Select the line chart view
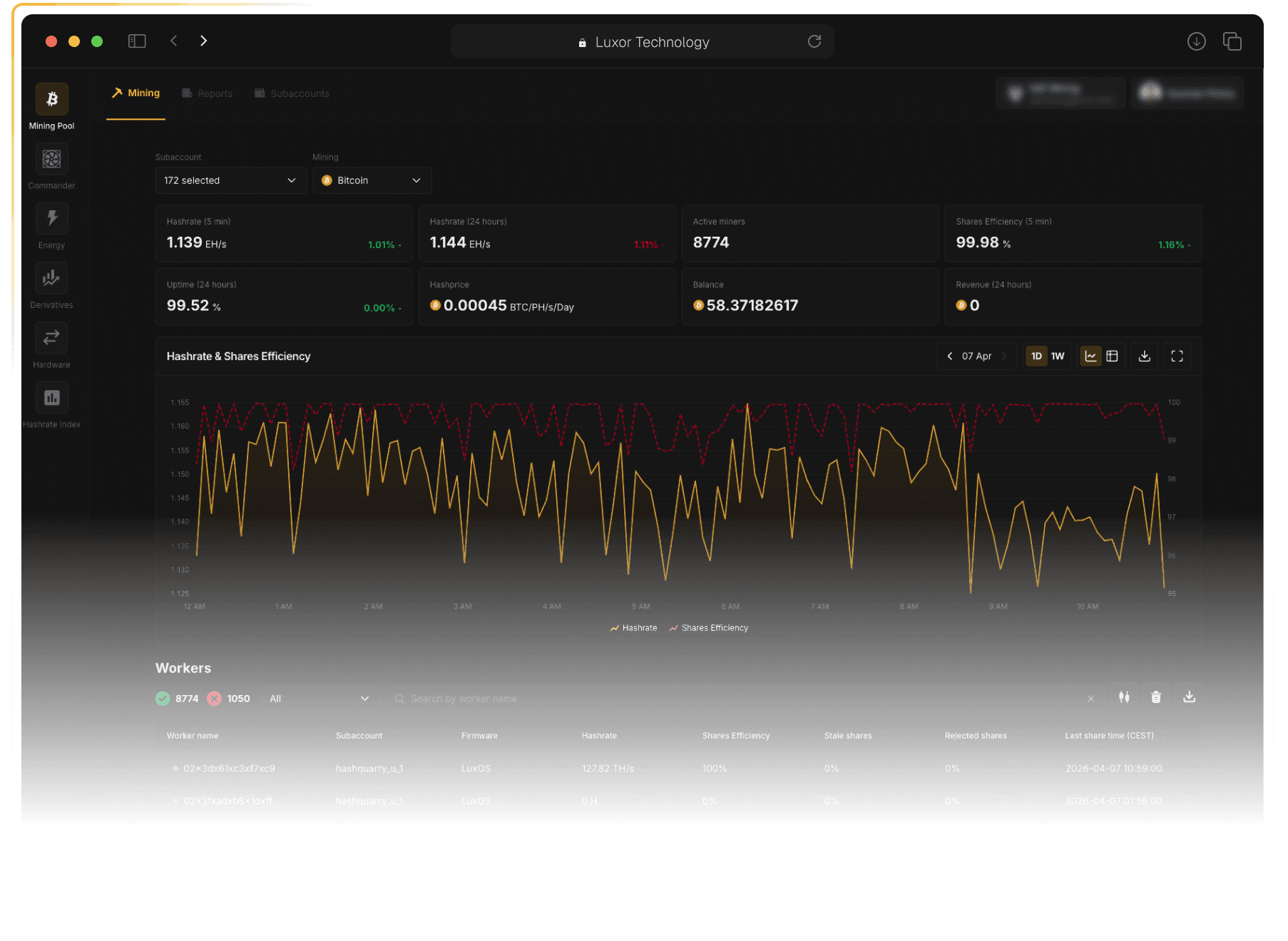Viewport: 1288px width, 941px height. point(1090,356)
